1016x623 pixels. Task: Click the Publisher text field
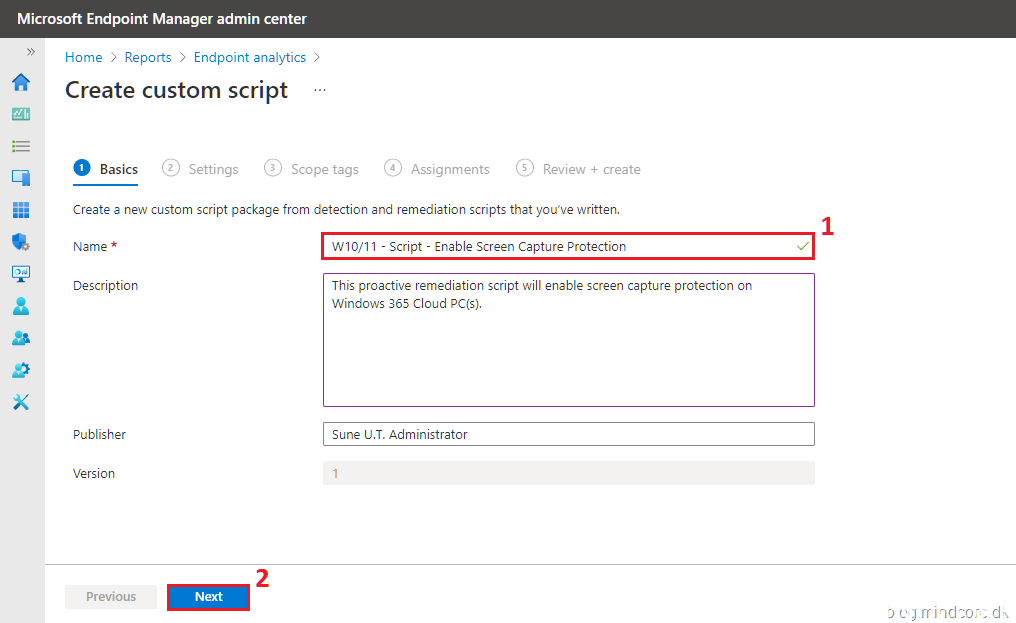[x=568, y=434]
